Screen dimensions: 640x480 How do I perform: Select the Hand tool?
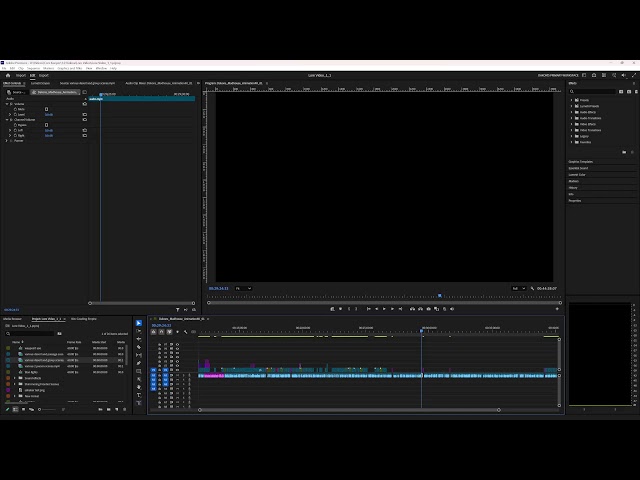point(139,387)
